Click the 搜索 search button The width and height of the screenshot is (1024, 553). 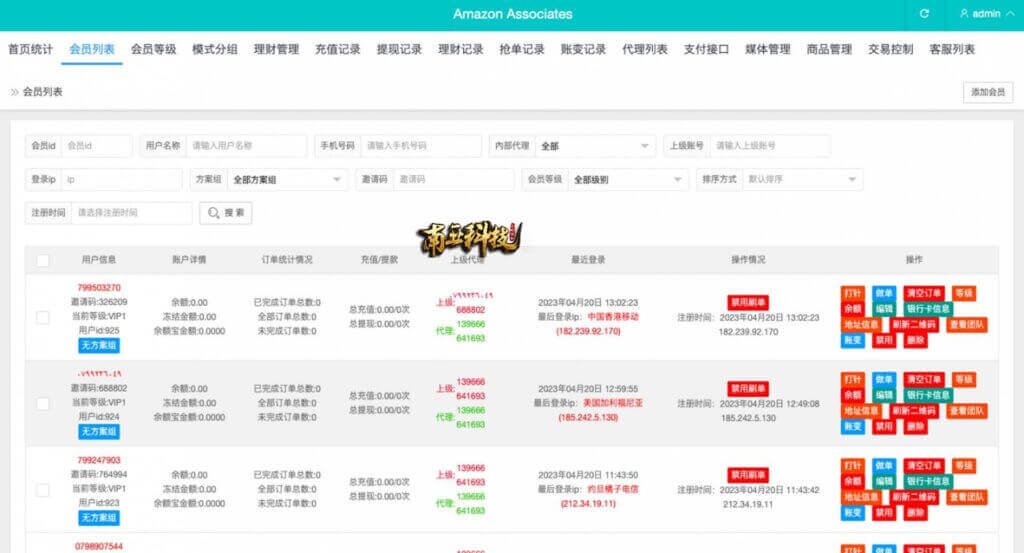click(226, 213)
